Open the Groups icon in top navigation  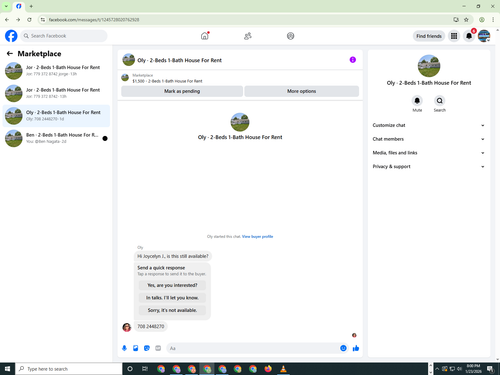[x=290, y=36]
